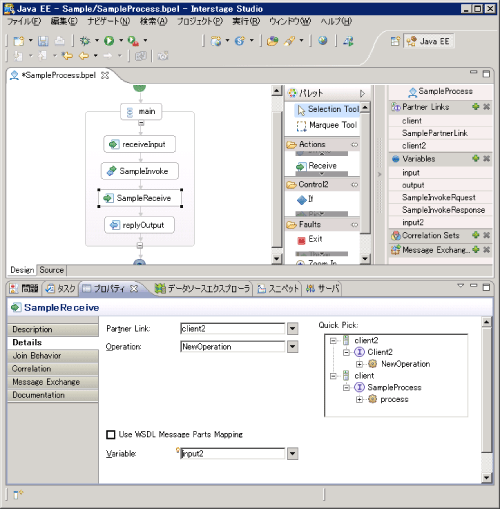The height and width of the screenshot is (509, 500).
Task: Click the back navigation arrow icon
Action: tap(84, 56)
